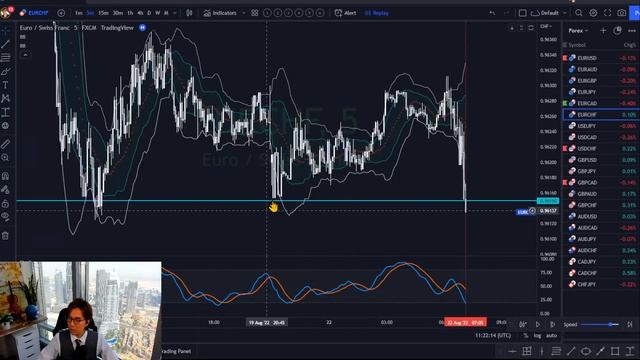Open indicator templates grid icon
Image resolution: width=640 pixels, height=360 pixels.
point(255,13)
